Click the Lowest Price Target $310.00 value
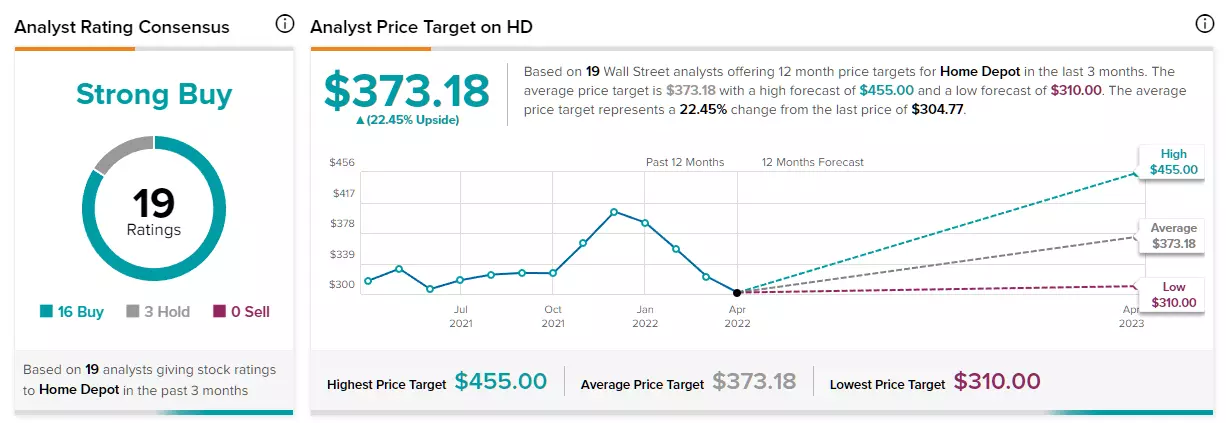Viewport: 1226px width, 423px height. pyautogui.click(x=997, y=381)
